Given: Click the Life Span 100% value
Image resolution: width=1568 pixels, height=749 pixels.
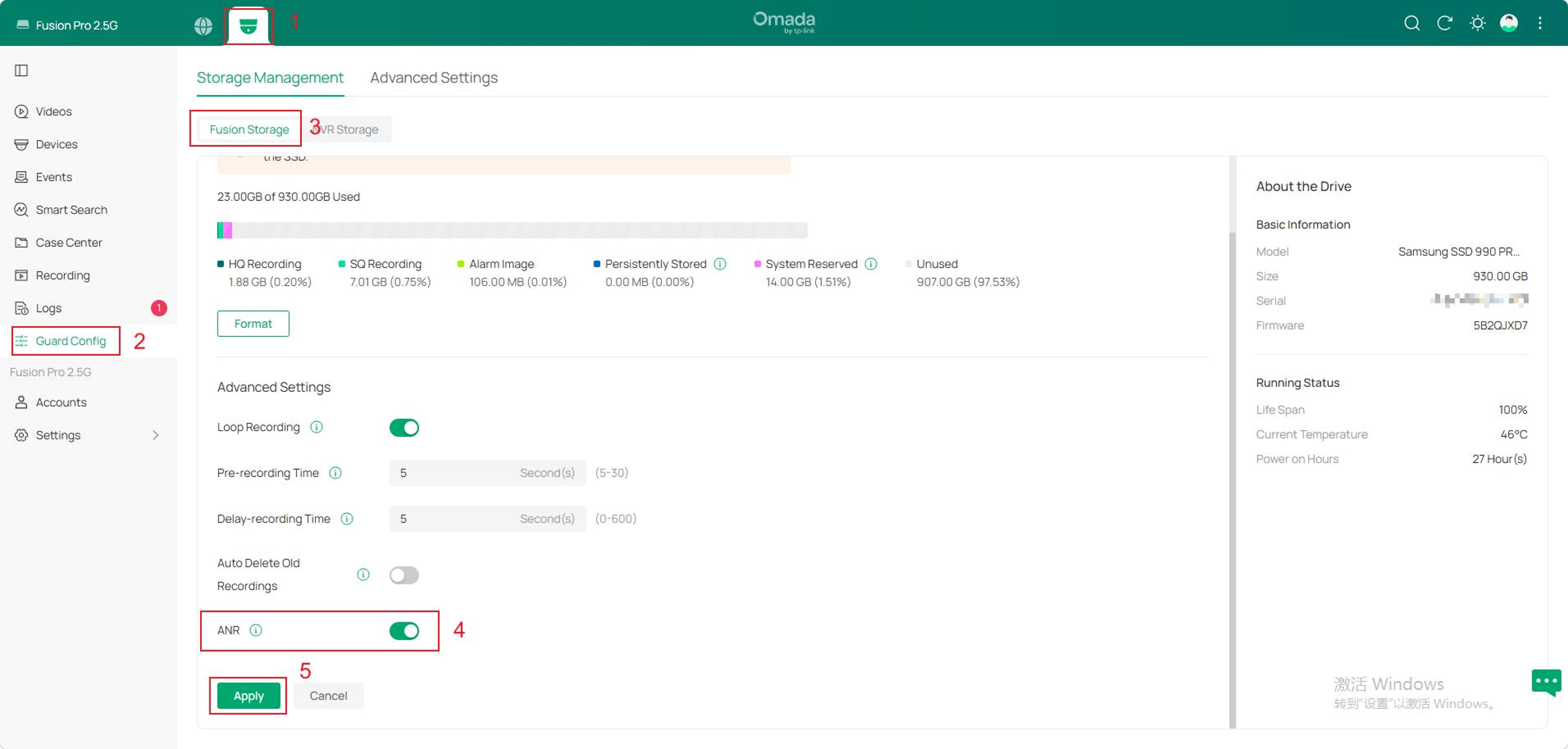Looking at the screenshot, I should point(1512,410).
